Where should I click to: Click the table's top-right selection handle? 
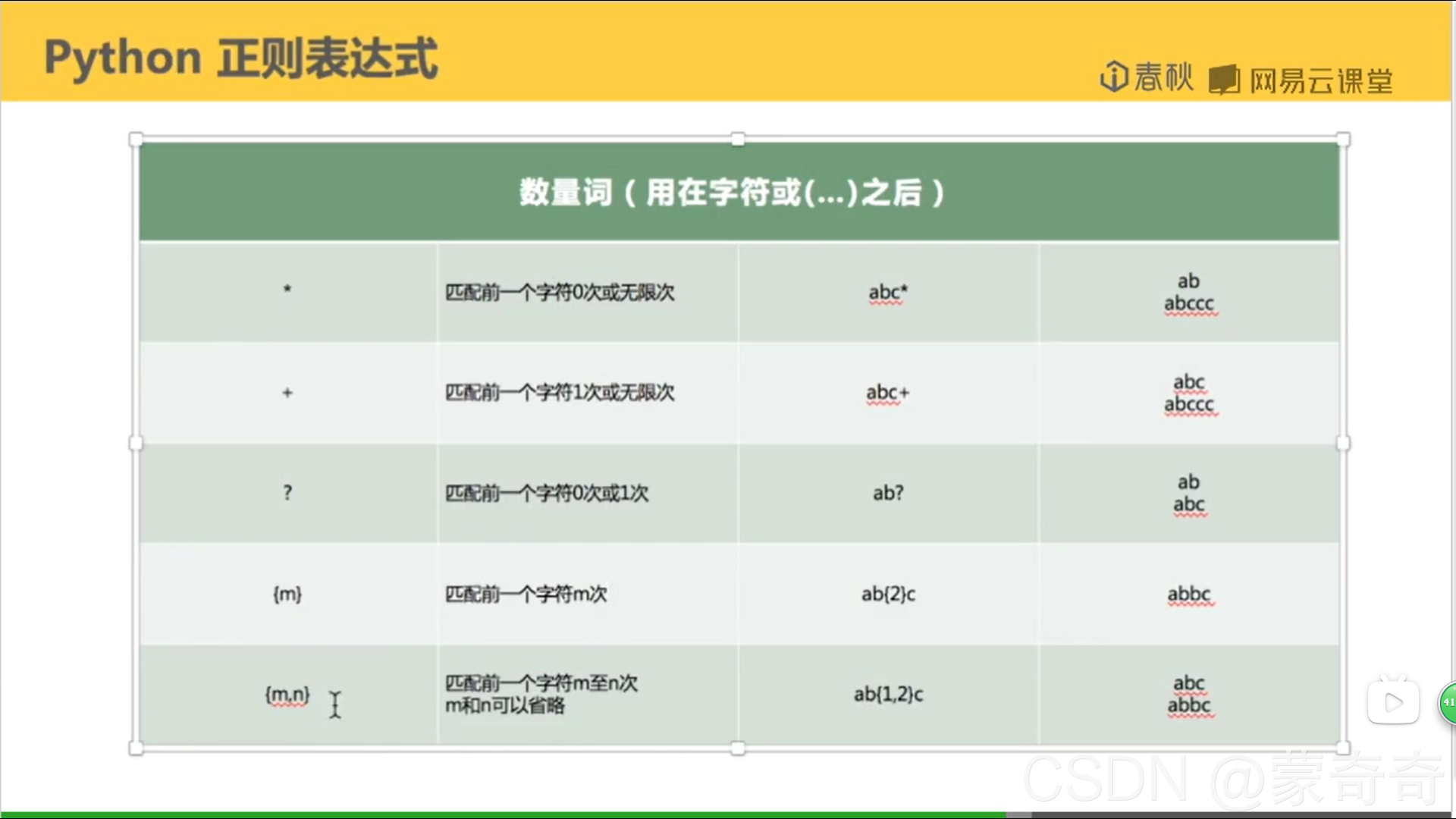tap(1343, 139)
